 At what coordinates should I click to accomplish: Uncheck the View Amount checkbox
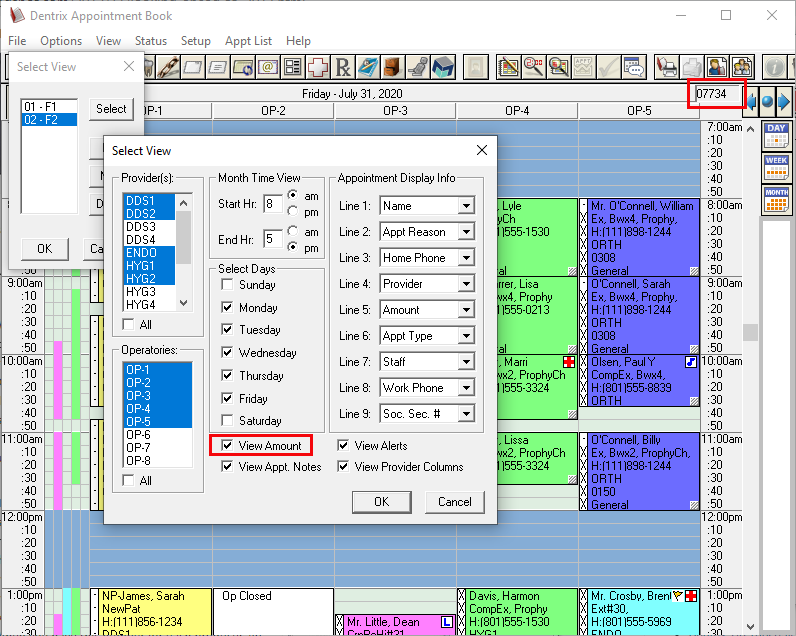pyautogui.click(x=227, y=446)
